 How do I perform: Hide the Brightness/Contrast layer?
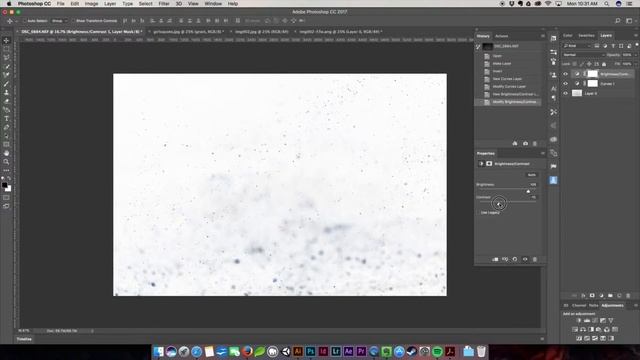565,74
